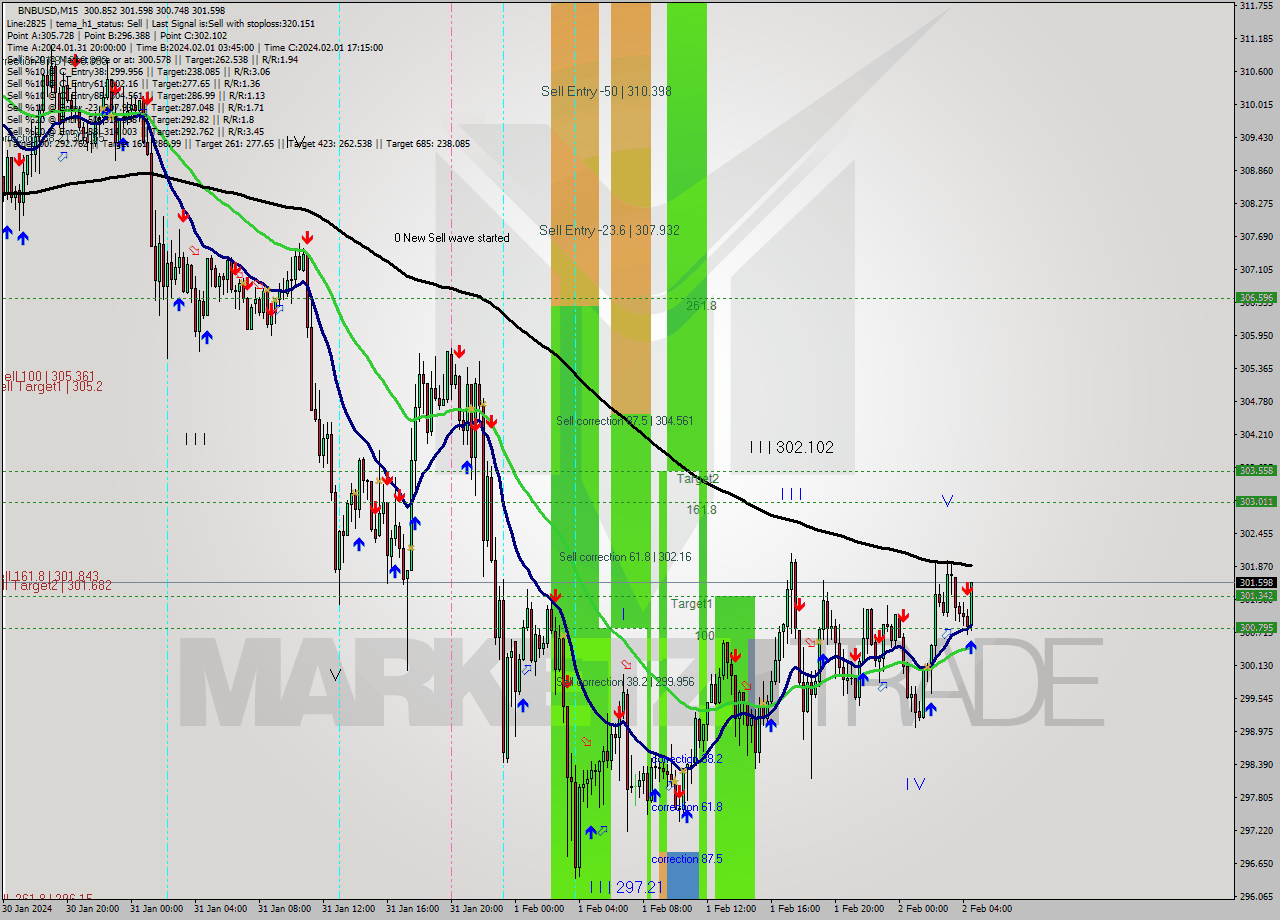
Task: Click the 'BNBUSD,M15' symbol title
Action: tap(49, 9)
